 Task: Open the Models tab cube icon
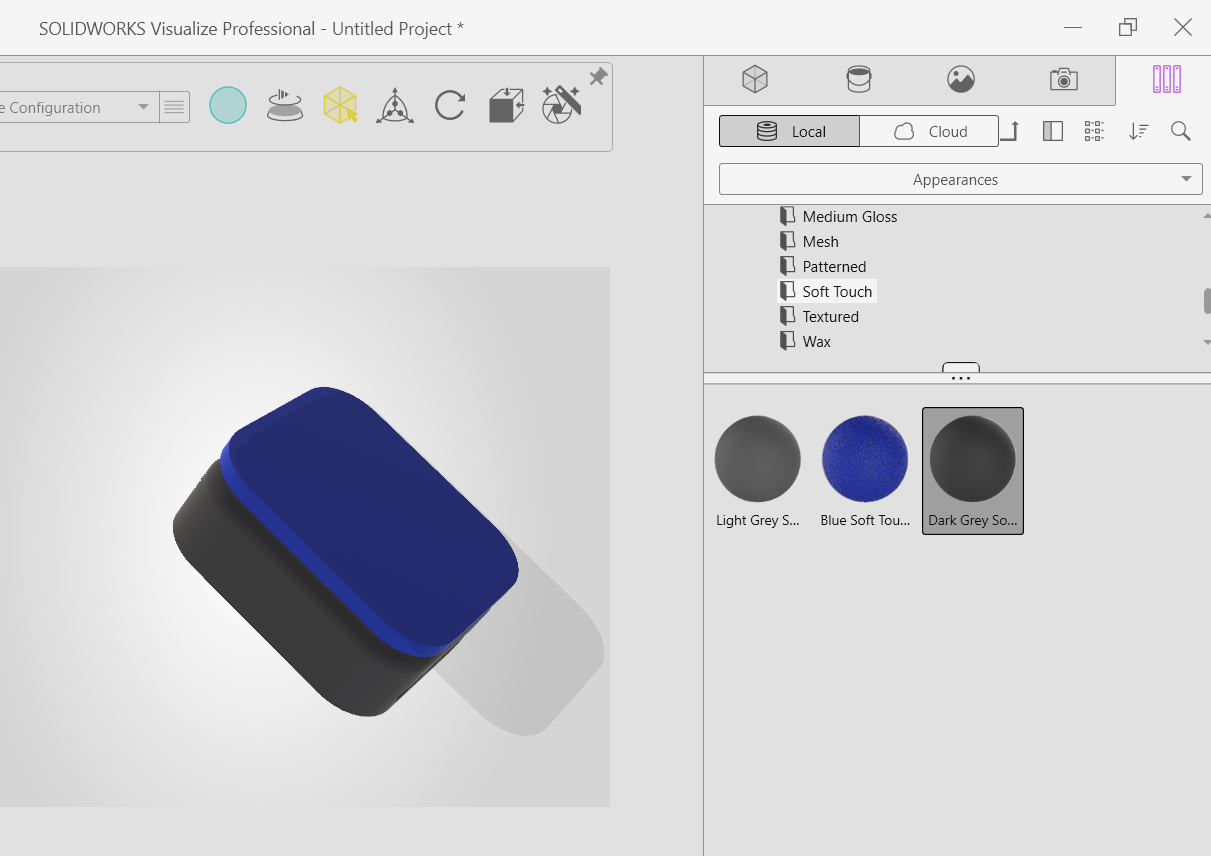pos(754,79)
